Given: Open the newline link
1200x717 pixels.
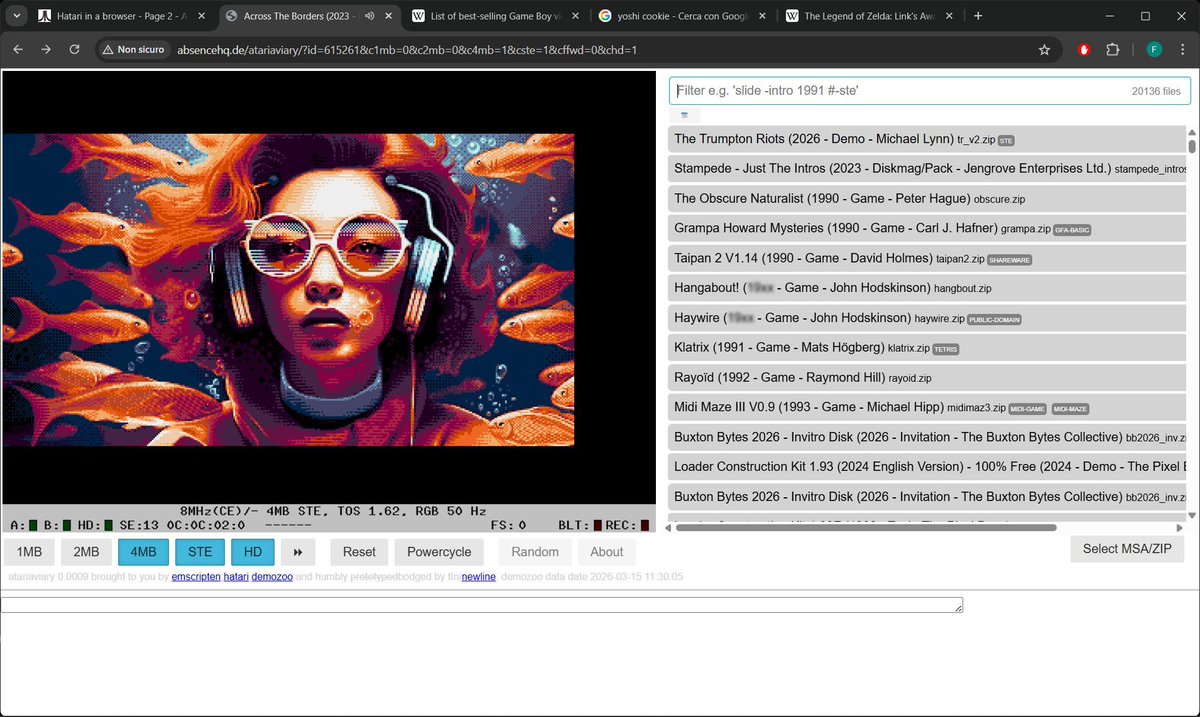Looking at the screenshot, I should (479, 577).
